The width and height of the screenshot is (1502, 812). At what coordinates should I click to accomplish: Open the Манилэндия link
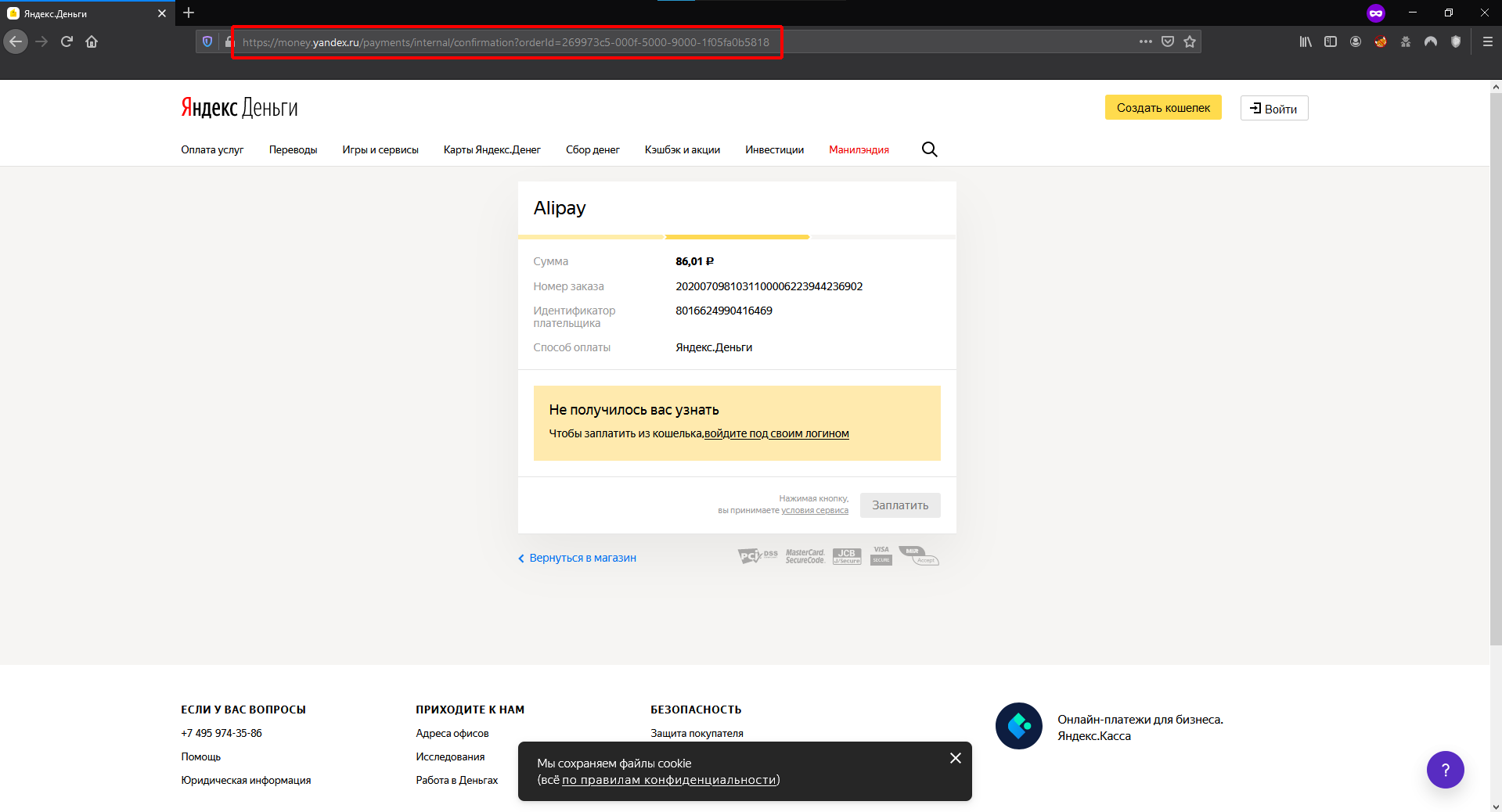click(x=859, y=149)
